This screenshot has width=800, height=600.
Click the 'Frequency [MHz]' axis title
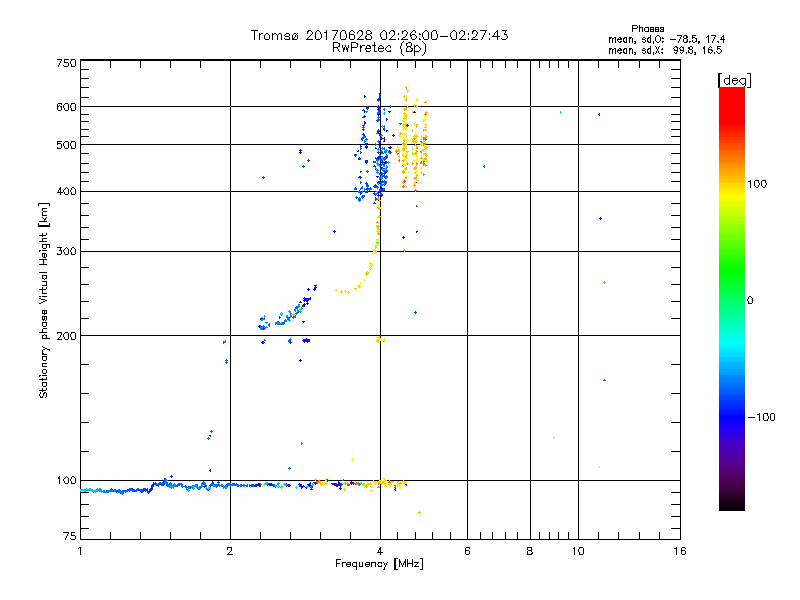[379, 564]
